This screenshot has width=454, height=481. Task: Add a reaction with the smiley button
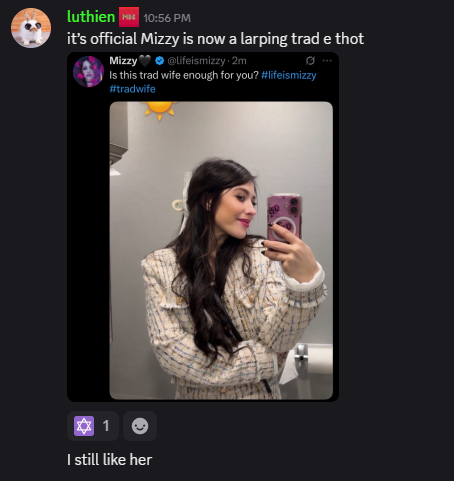140,426
